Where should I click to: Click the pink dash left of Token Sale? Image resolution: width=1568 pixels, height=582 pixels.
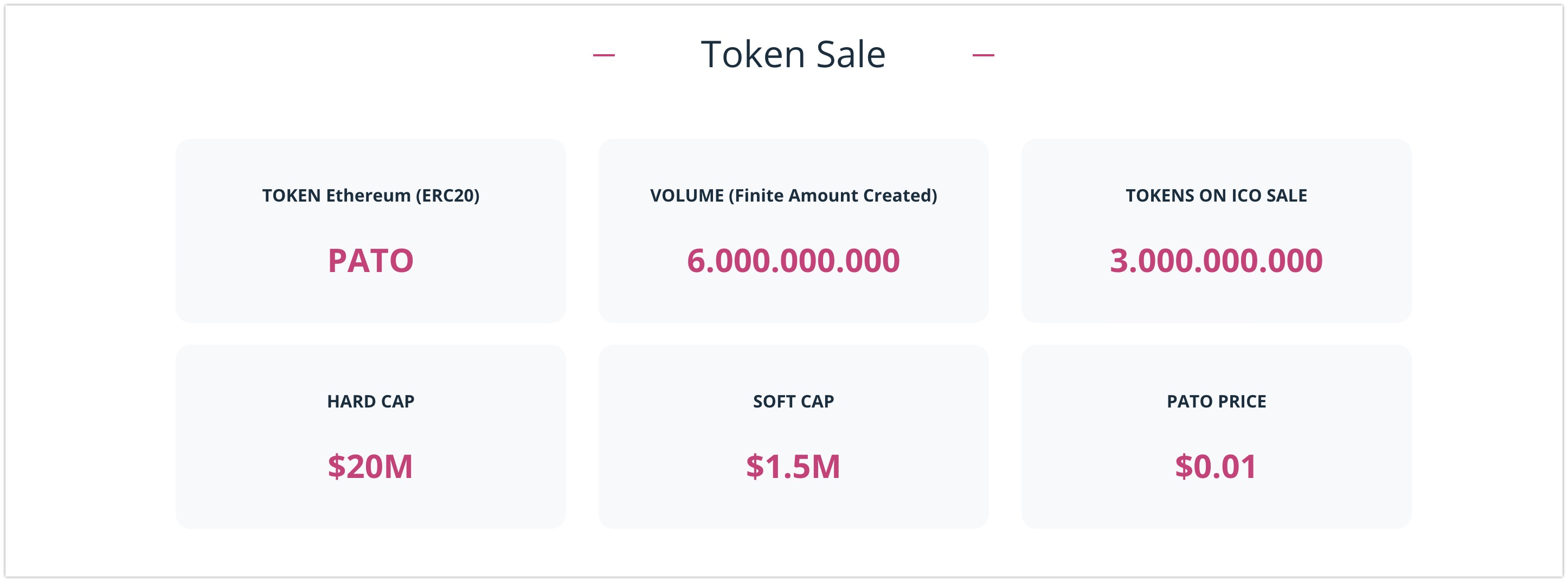(x=604, y=55)
